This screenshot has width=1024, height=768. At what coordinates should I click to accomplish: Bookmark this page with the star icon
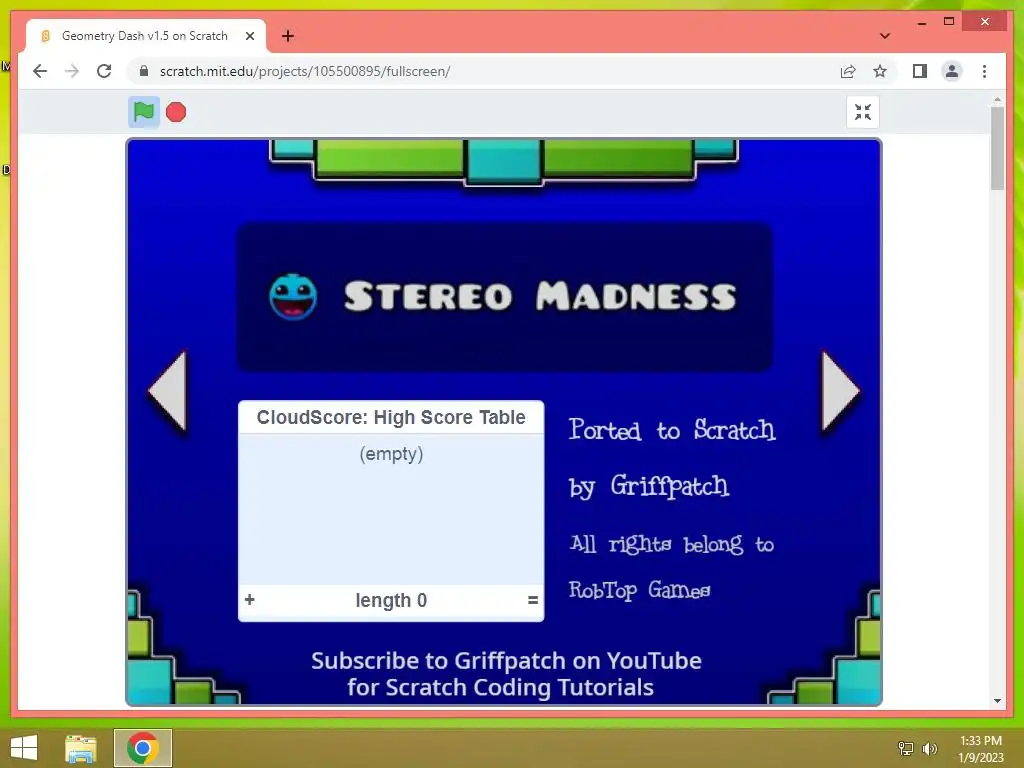(880, 71)
